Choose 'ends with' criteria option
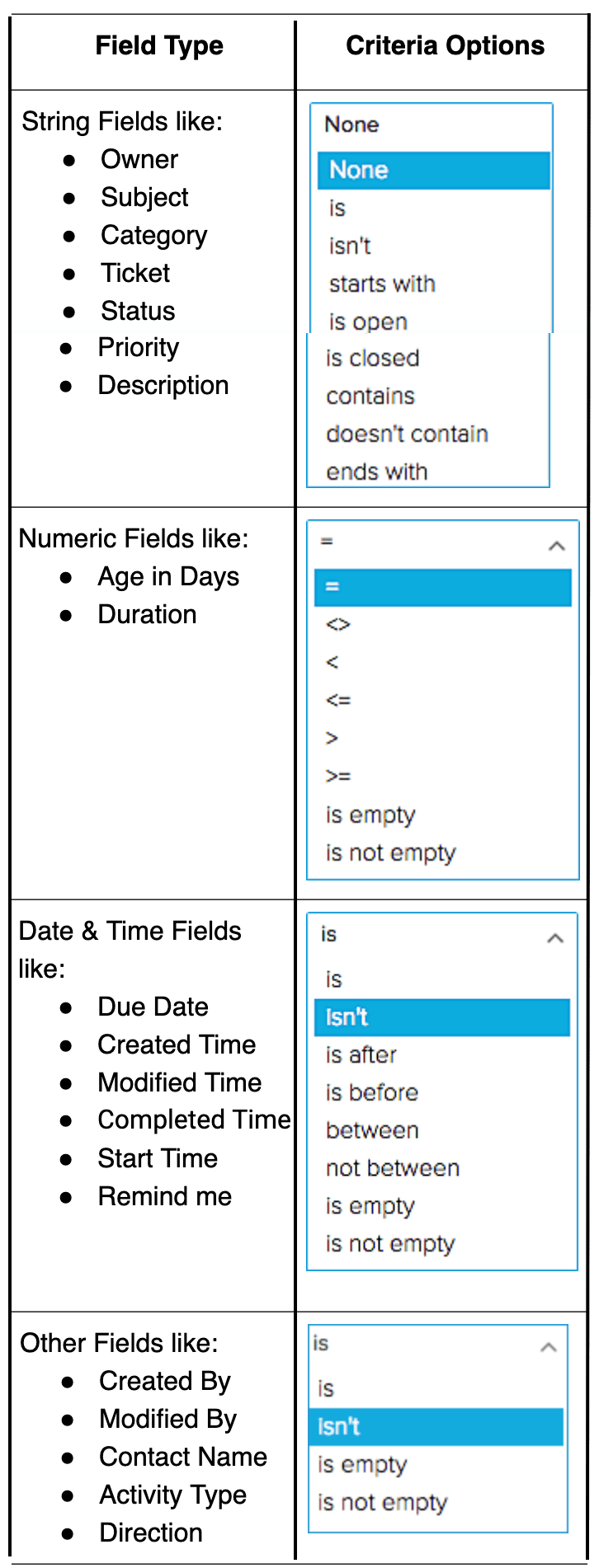 tap(376, 472)
